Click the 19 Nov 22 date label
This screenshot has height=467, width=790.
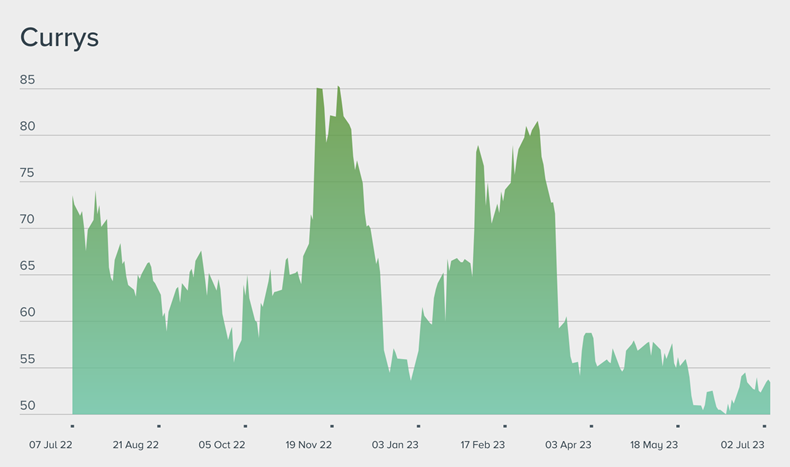309,445
